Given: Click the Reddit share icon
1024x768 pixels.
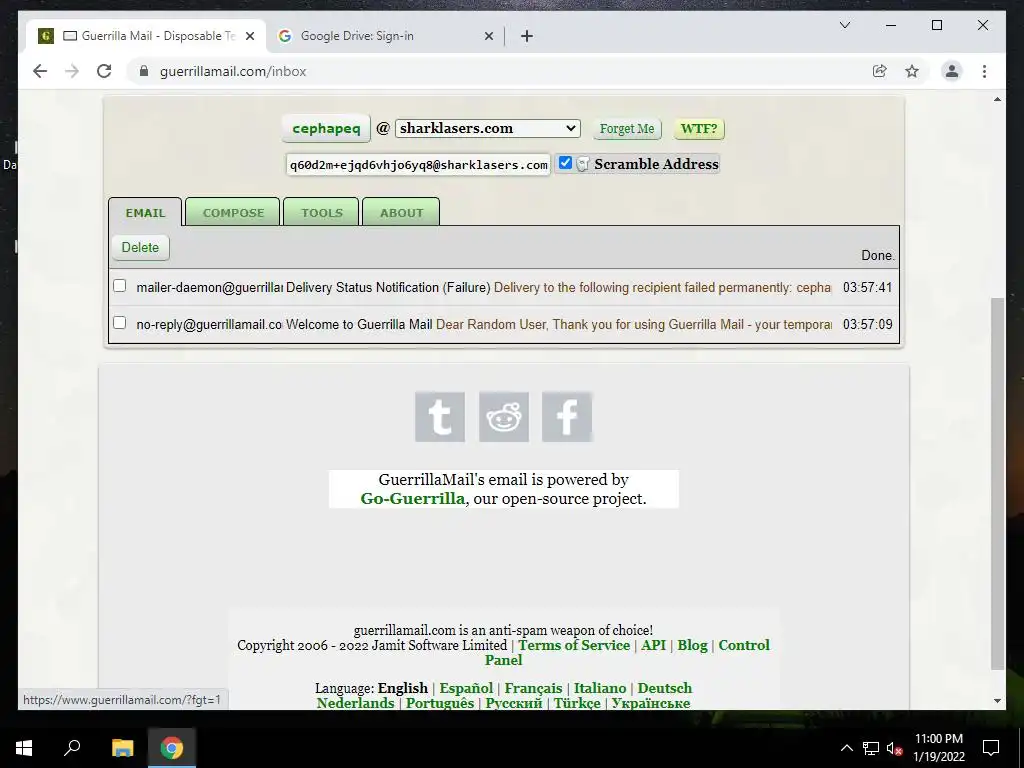Looking at the screenshot, I should pos(504,417).
